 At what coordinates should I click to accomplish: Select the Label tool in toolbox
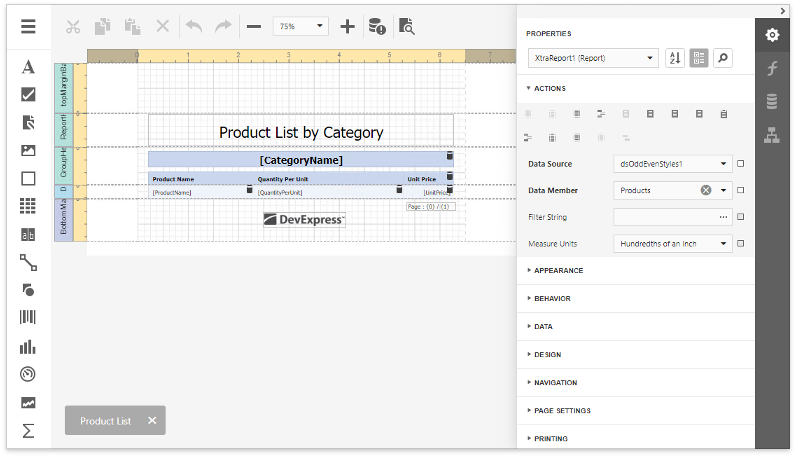[x=28, y=67]
